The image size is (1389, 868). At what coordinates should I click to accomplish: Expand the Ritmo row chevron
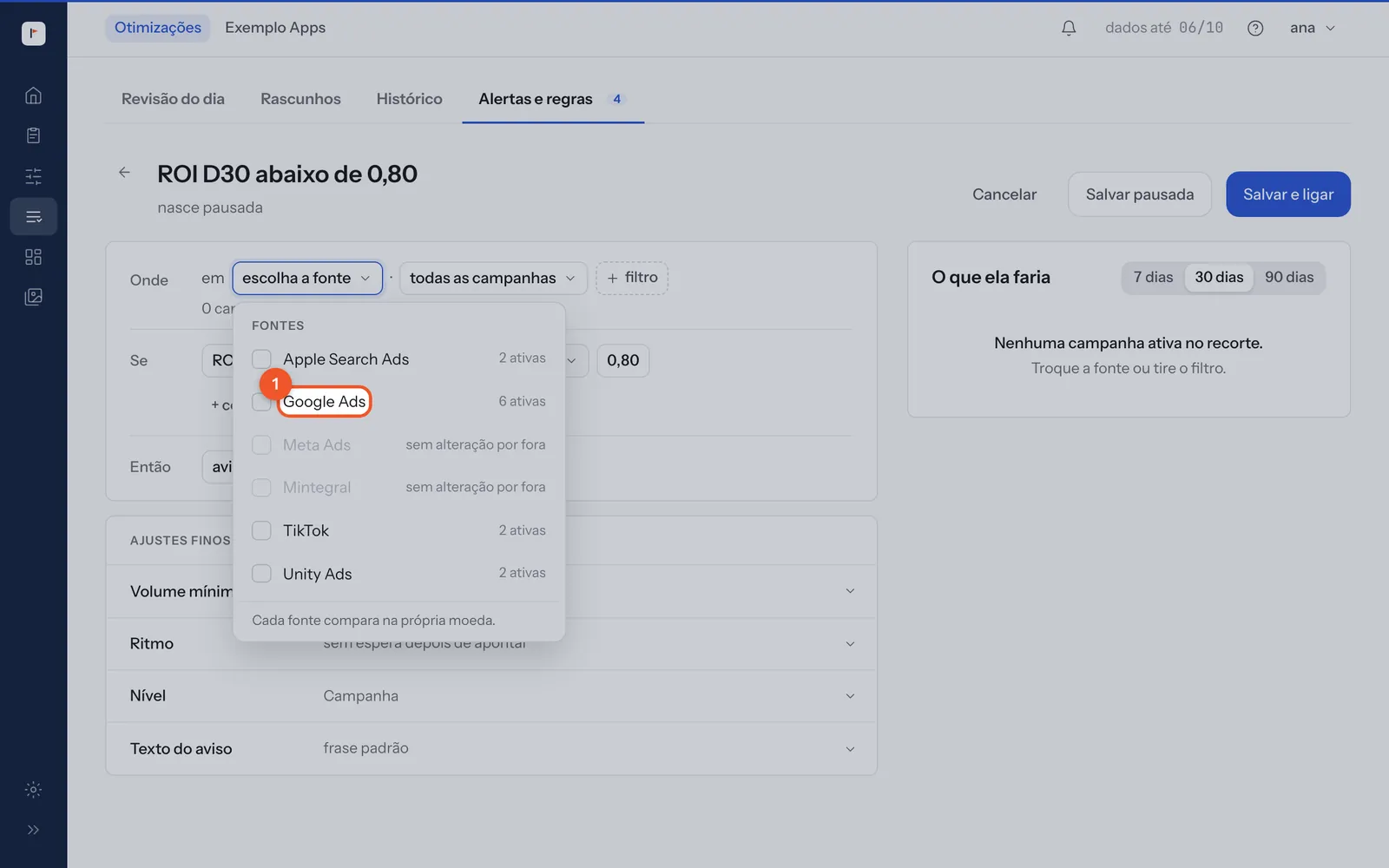coord(850,644)
